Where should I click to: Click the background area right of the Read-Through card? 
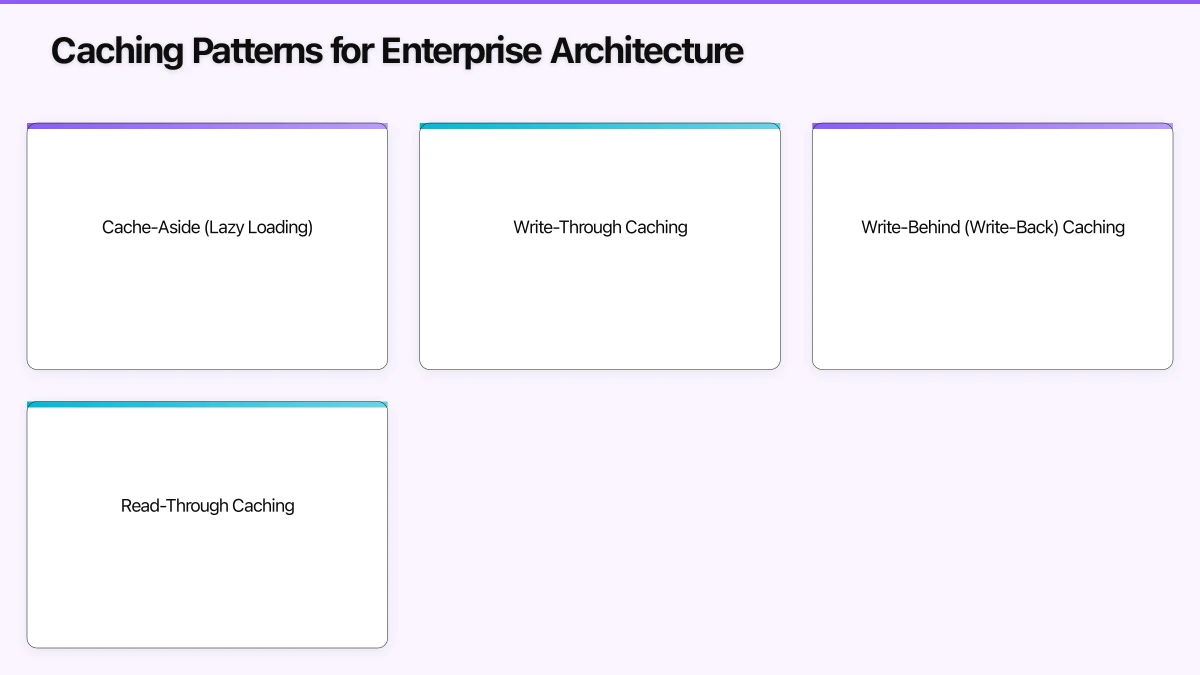point(600,525)
